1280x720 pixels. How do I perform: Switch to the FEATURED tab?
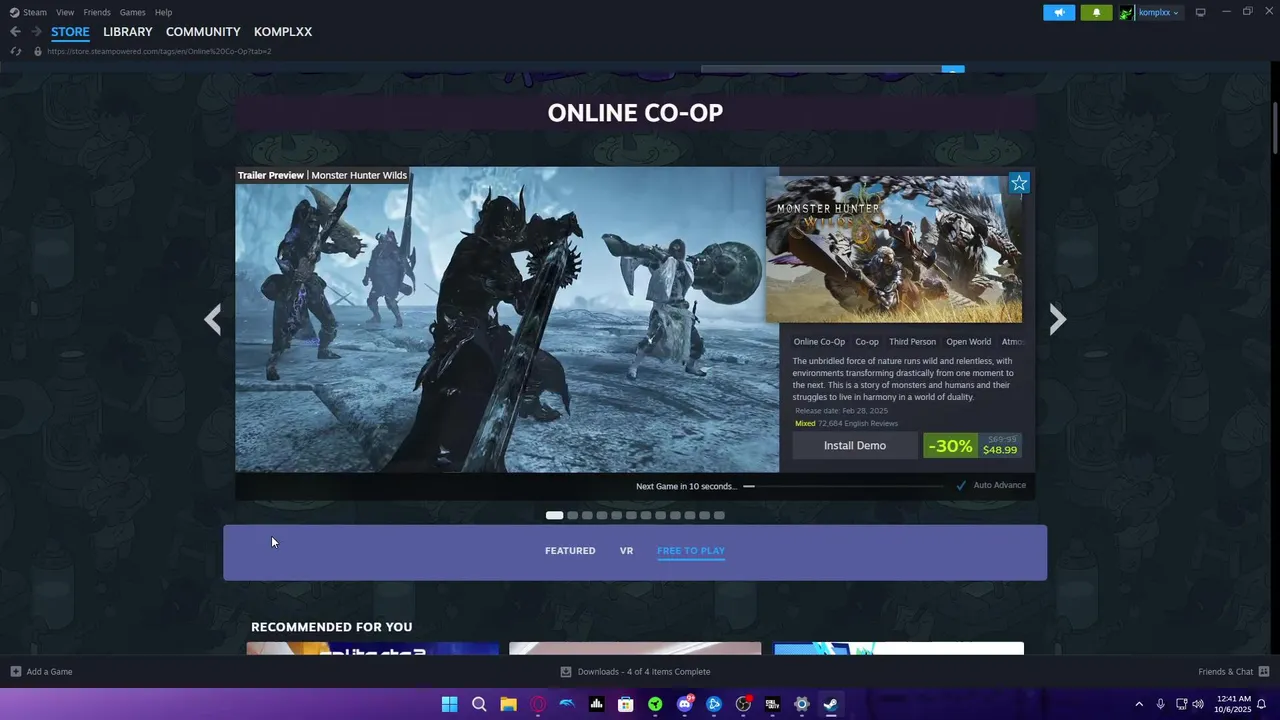570,551
